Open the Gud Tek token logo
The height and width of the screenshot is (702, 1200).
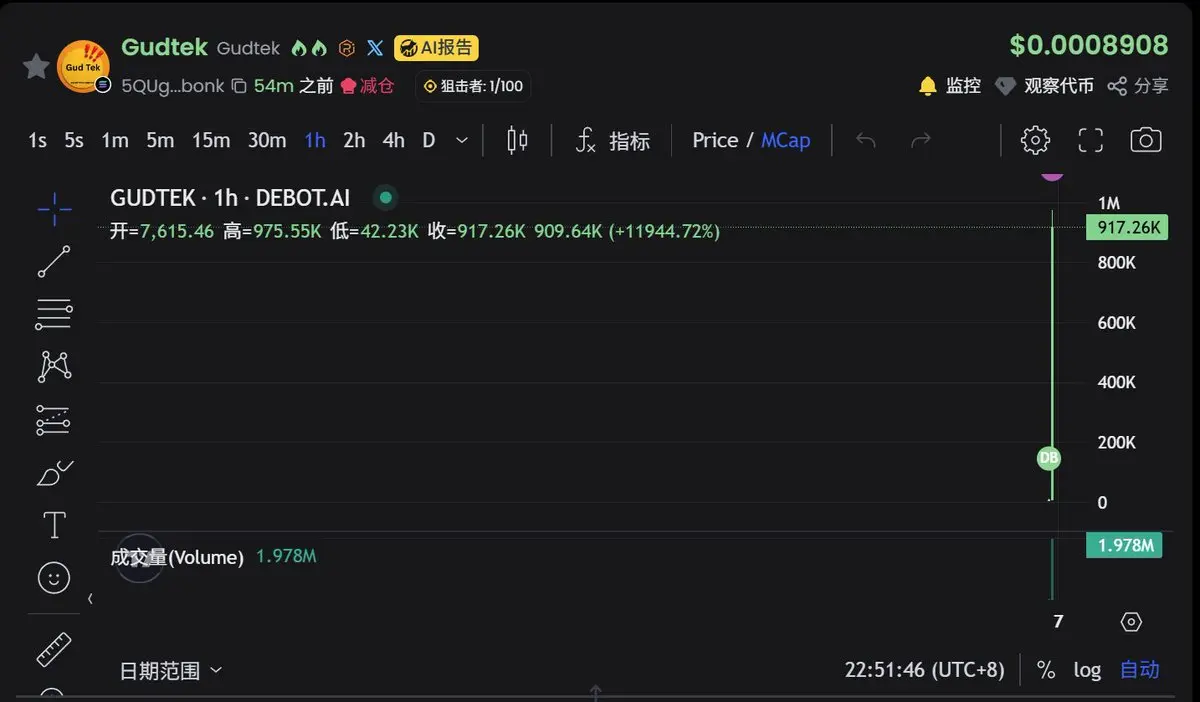[83, 67]
